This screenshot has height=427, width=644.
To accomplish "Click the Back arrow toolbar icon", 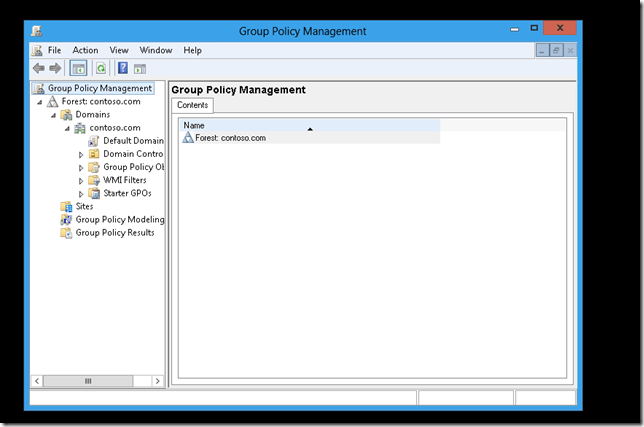I will click(39, 68).
